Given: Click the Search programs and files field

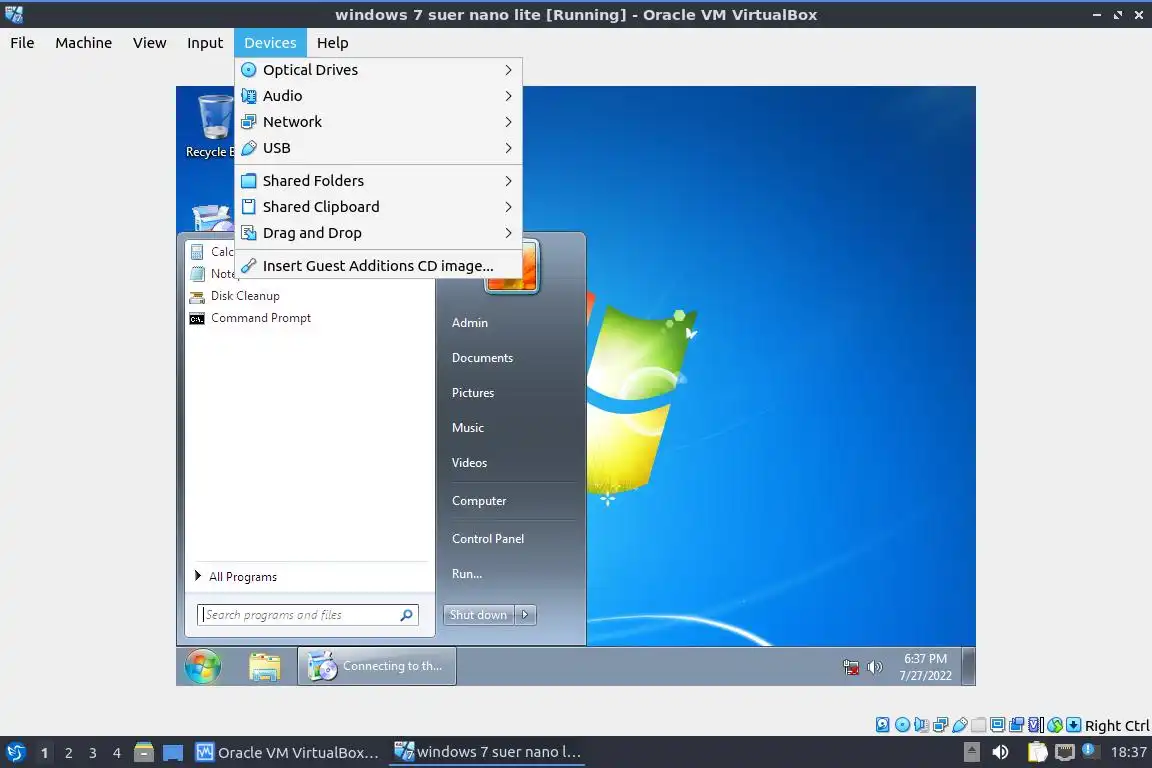Looking at the screenshot, I should tap(307, 614).
